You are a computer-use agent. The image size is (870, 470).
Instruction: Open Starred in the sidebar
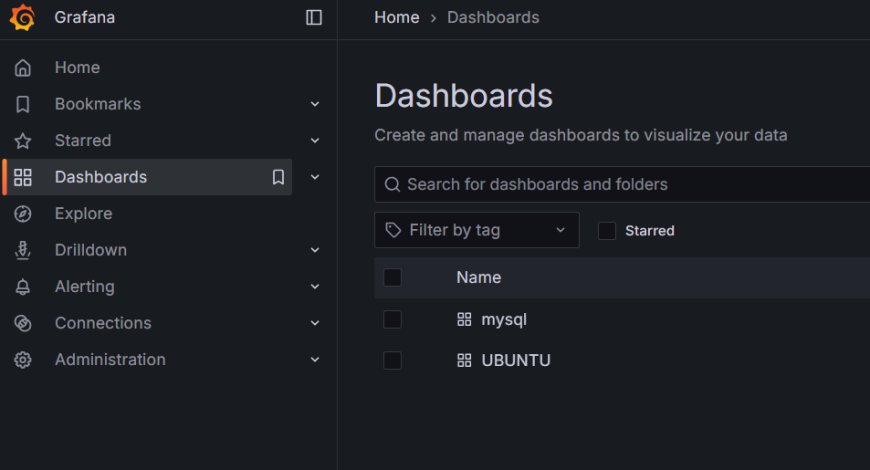click(x=83, y=141)
